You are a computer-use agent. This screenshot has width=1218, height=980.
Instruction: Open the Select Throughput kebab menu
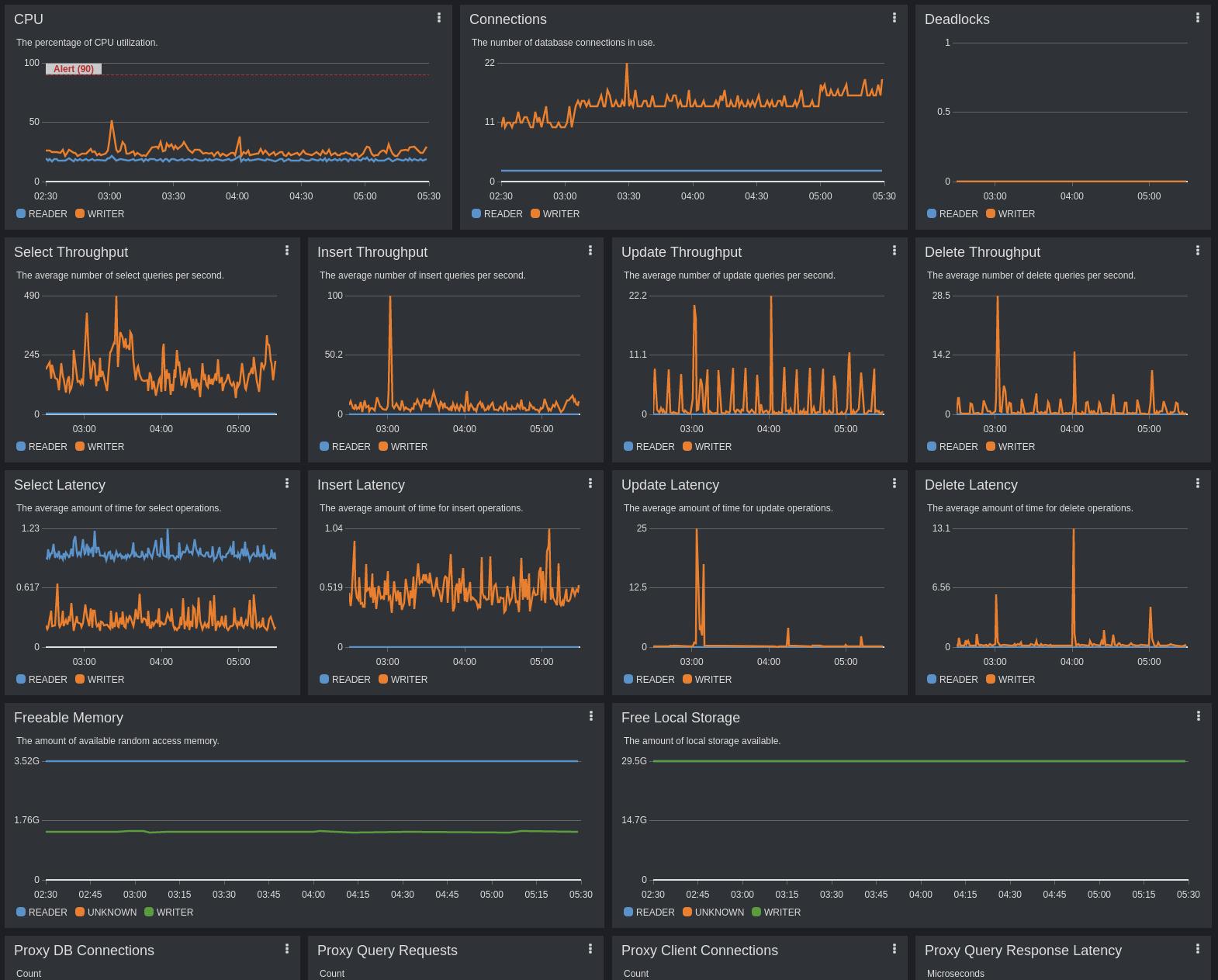287,250
